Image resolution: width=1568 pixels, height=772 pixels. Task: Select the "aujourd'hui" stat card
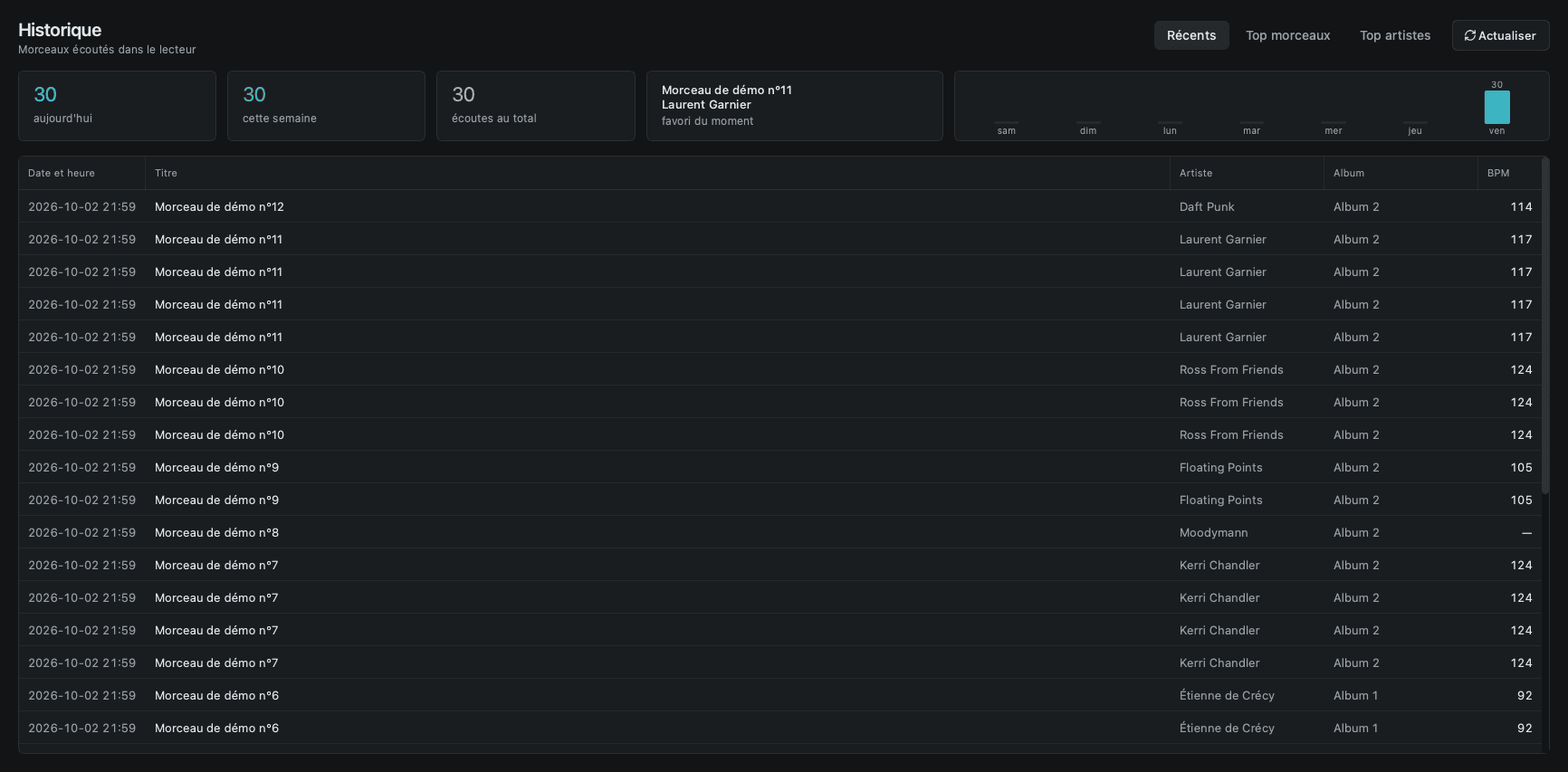tap(117, 106)
